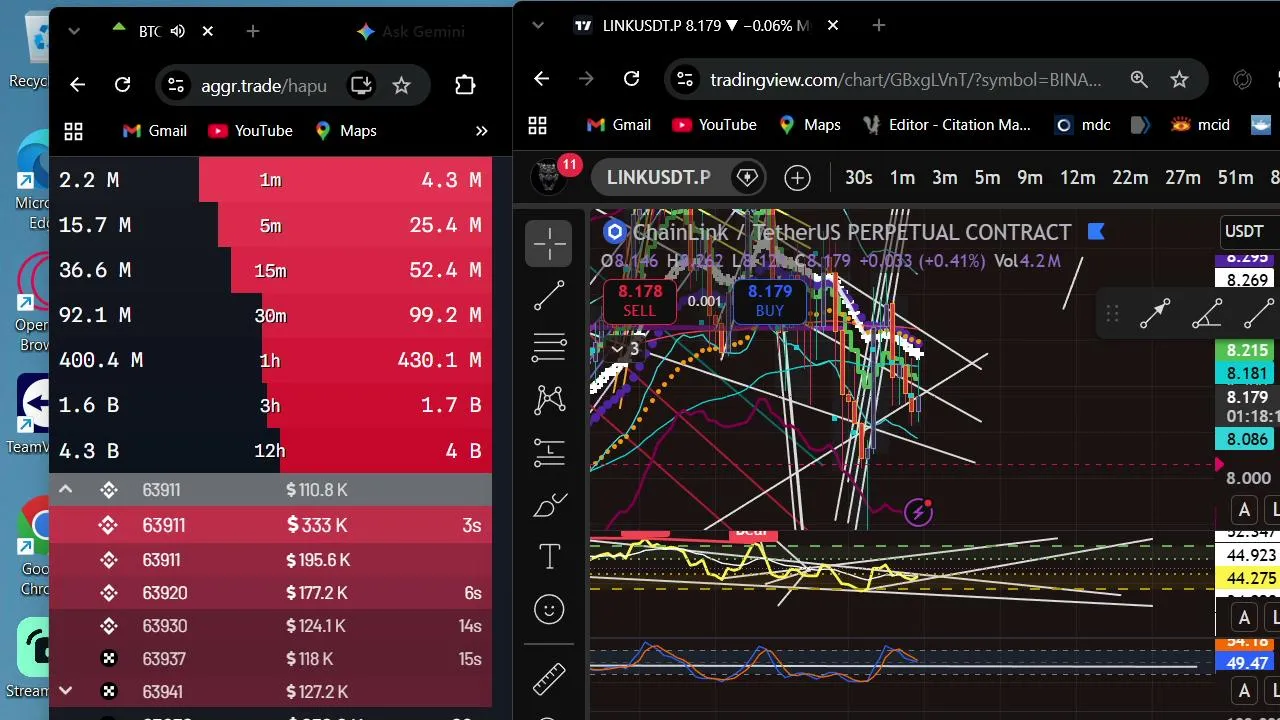Collapse the indicator legend showing 3
Image resolution: width=1280 pixels, height=720 pixels.
click(x=624, y=349)
